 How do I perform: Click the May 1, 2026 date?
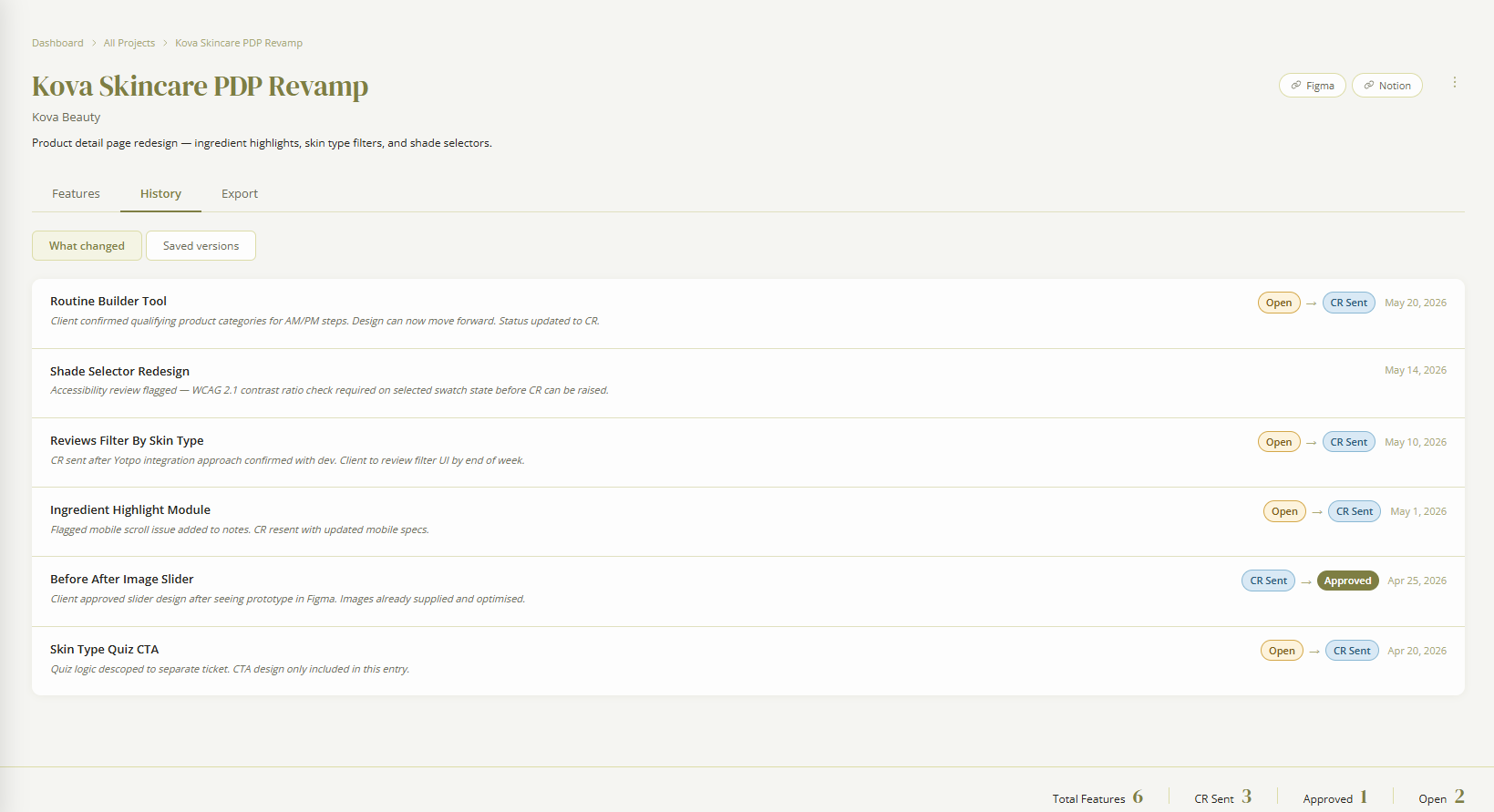pyautogui.click(x=1418, y=511)
